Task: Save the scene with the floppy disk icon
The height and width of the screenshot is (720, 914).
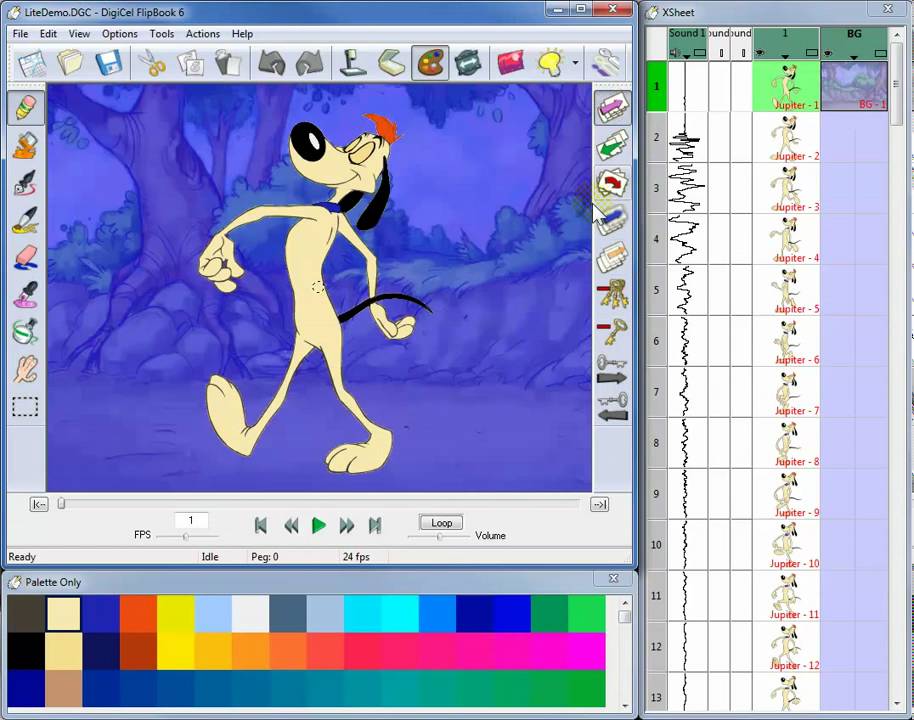Action: pyautogui.click(x=108, y=63)
